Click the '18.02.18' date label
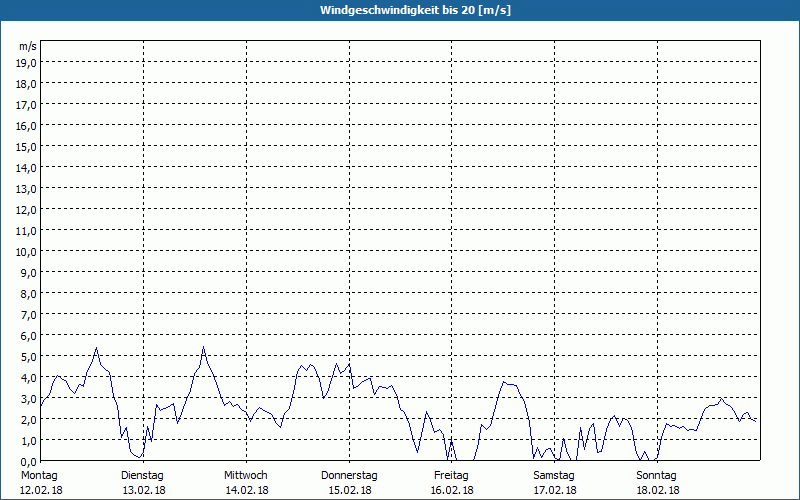 pyautogui.click(x=658, y=490)
